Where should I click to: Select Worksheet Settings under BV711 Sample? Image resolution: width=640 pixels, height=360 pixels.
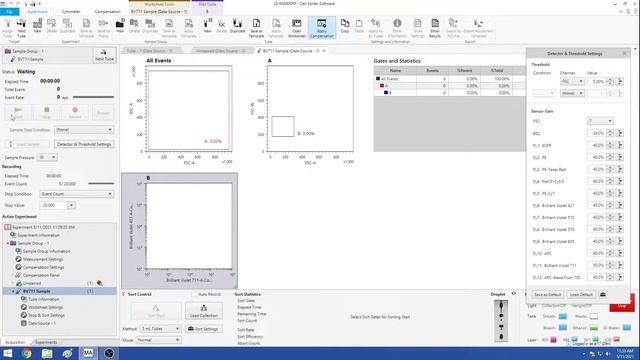[x=45, y=307]
